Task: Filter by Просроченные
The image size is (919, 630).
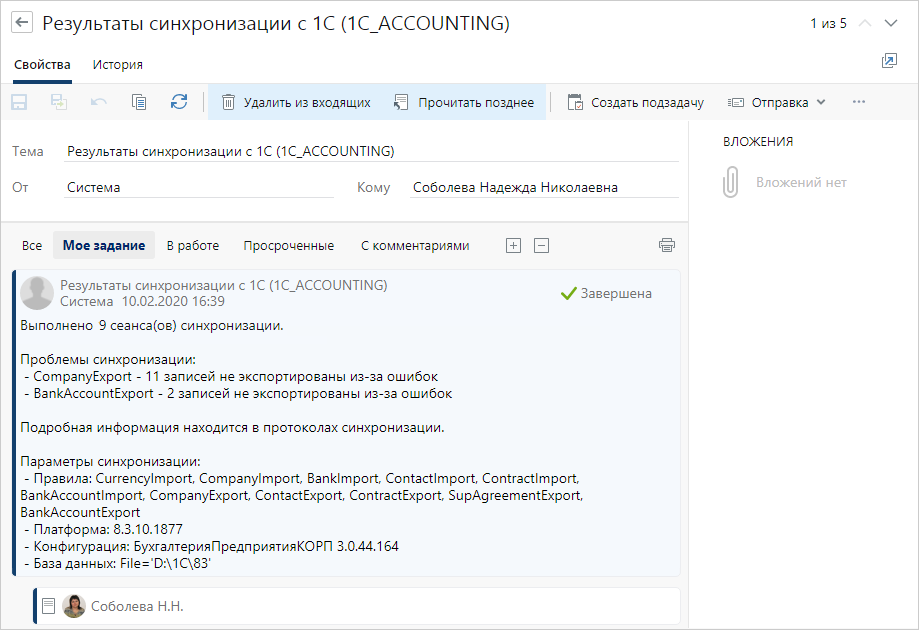Action: tap(288, 245)
